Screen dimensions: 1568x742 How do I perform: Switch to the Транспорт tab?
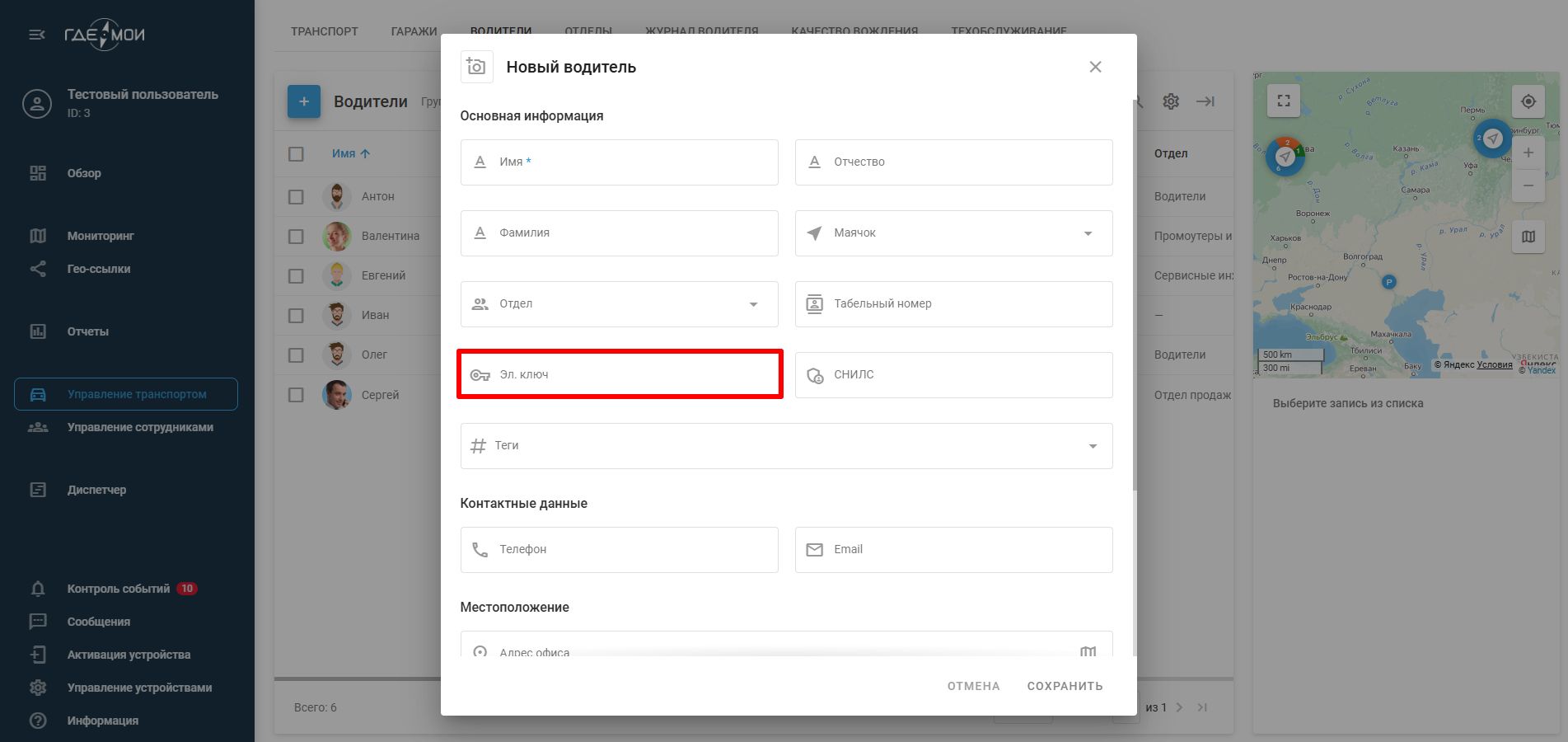coord(325,31)
